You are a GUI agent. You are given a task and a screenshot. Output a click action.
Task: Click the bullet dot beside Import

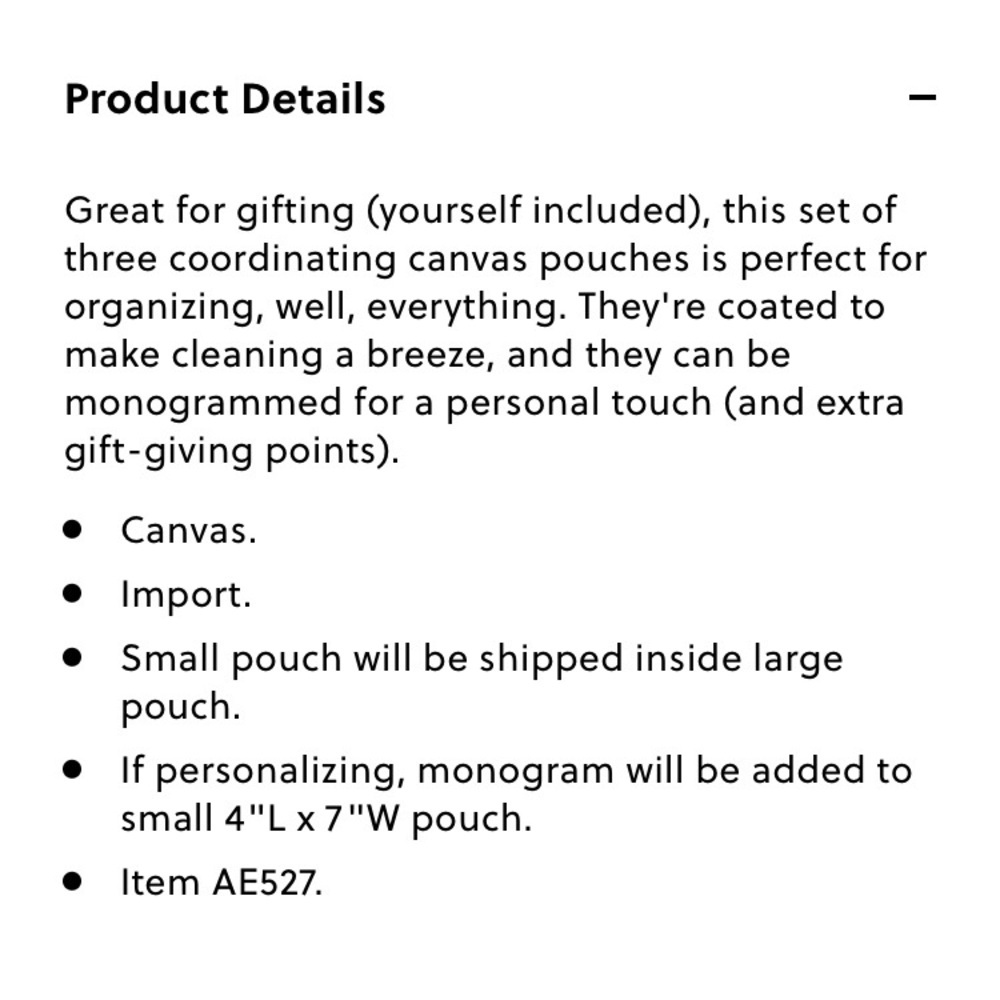click(x=73, y=594)
